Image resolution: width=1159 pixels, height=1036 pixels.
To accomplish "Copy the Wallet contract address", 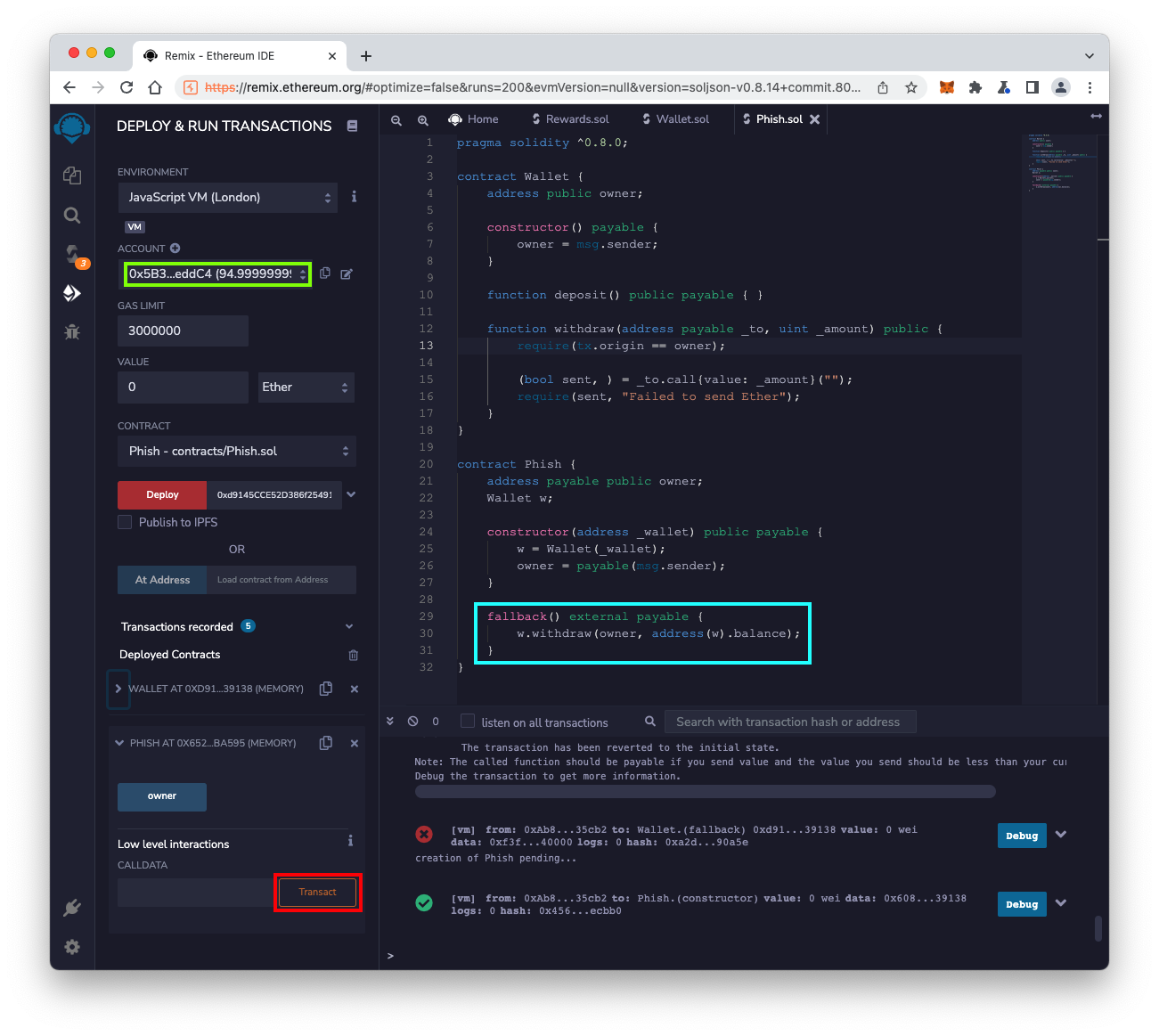I will click(x=326, y=689).
